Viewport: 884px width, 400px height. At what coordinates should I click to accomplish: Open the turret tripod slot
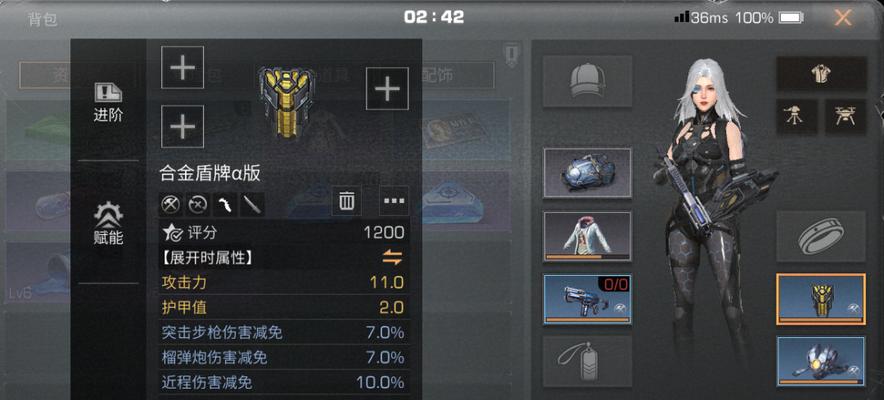coord(797,117)
